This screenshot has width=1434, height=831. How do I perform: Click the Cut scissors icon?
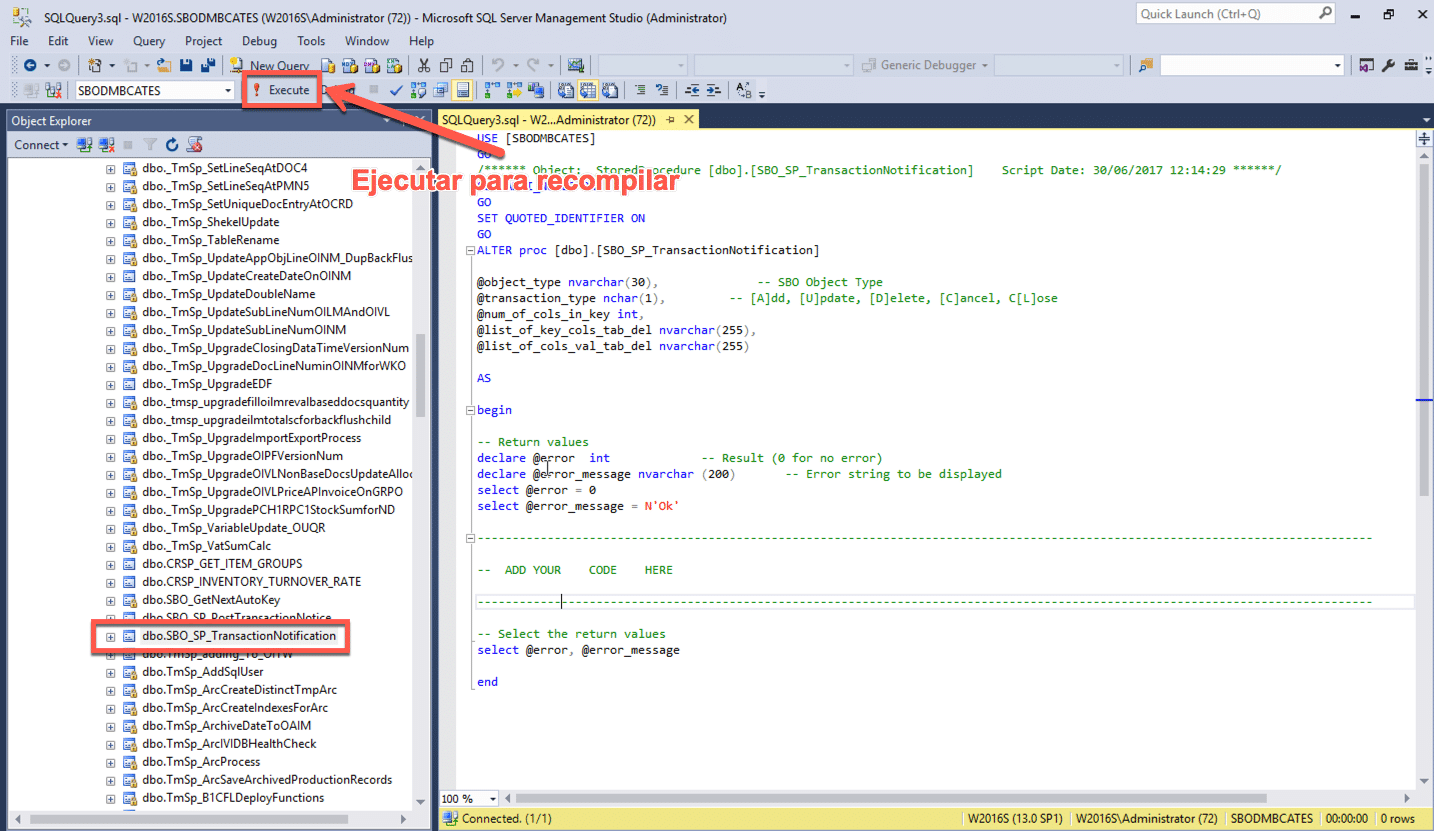[x=423, y=66]
